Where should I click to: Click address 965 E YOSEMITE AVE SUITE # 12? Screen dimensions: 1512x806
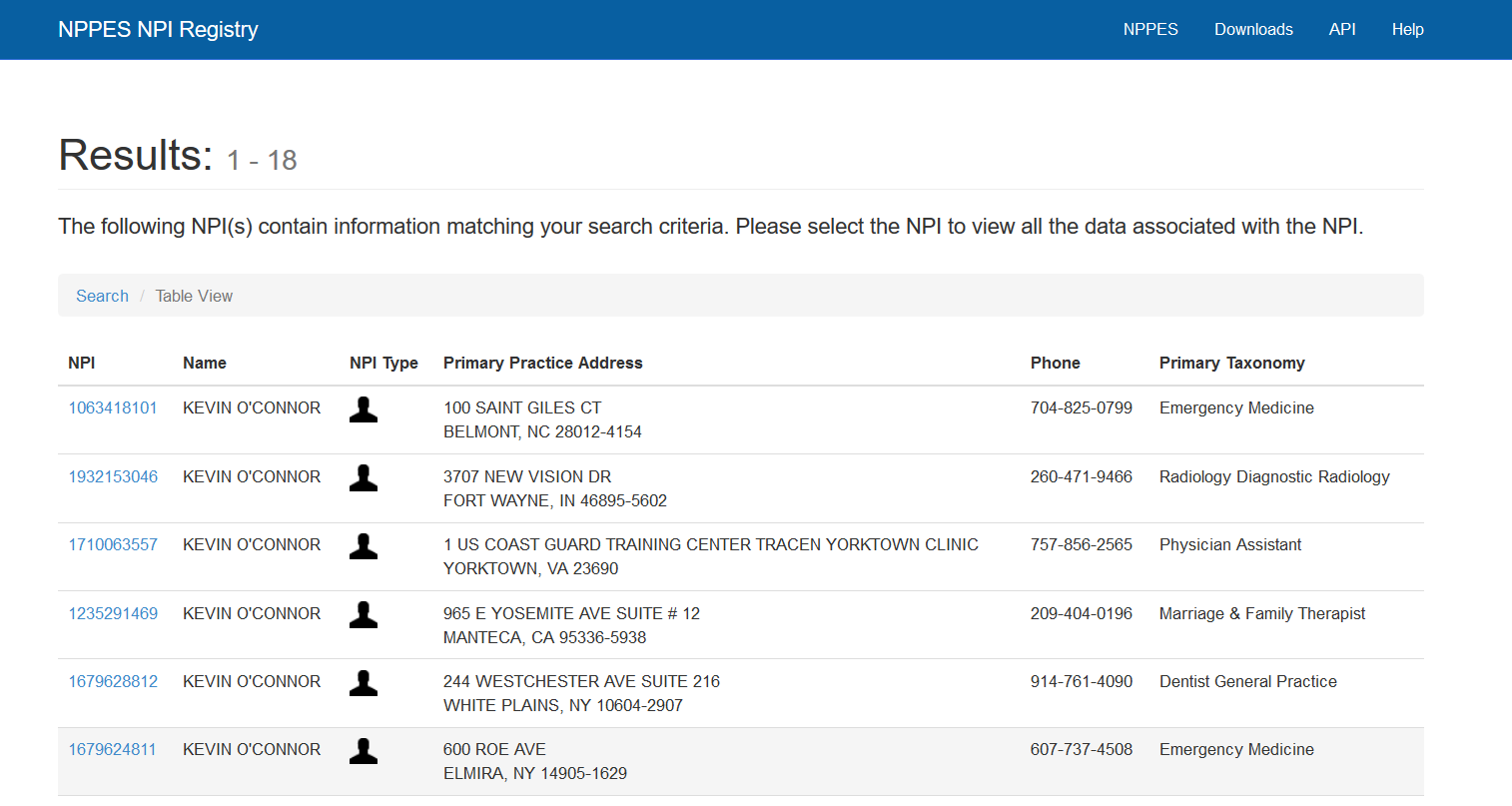click(x=571, y=613)
